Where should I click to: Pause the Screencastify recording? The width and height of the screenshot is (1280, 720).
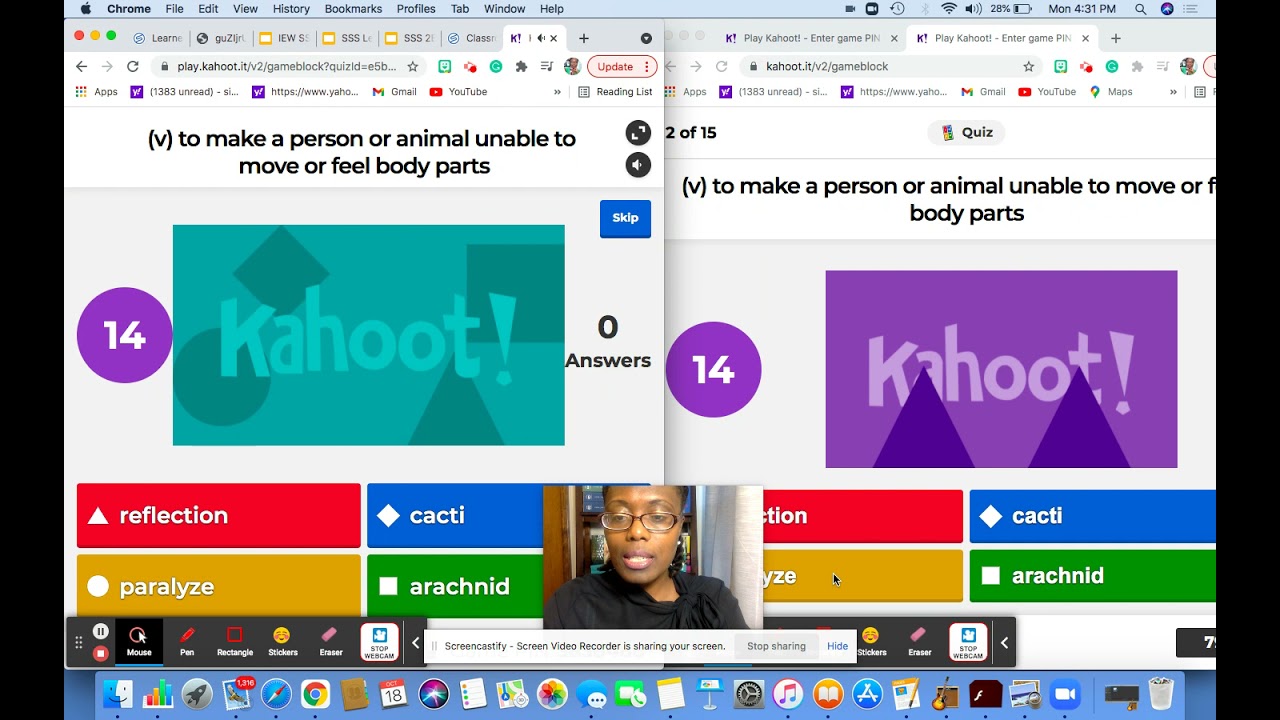click(x=100, y=631)
